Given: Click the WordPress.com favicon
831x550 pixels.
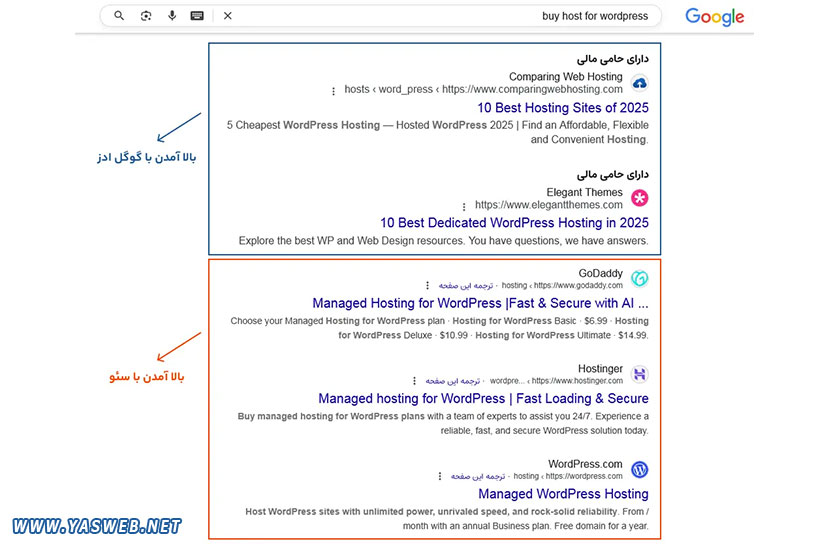Looking at the screenshot, I should coord(640,469).
